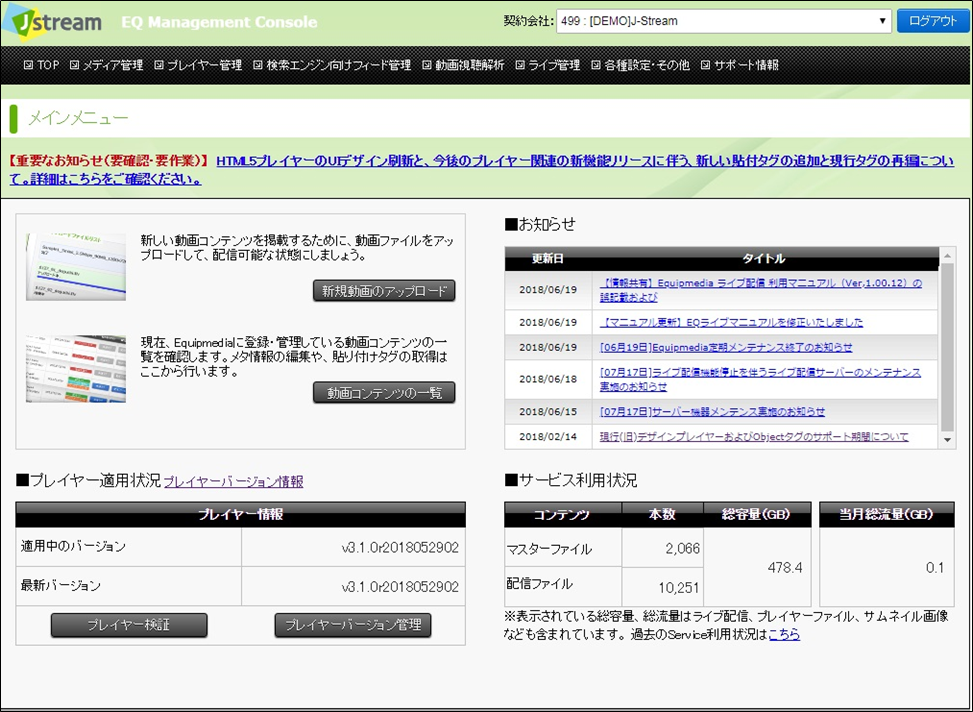
Task: Open the ライブ管理 menu
Action: point(547,65)
